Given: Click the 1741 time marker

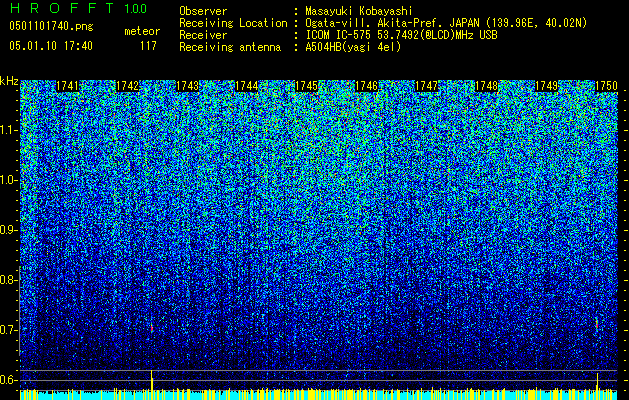Looking at the screenshot, I should coord(67,86).
